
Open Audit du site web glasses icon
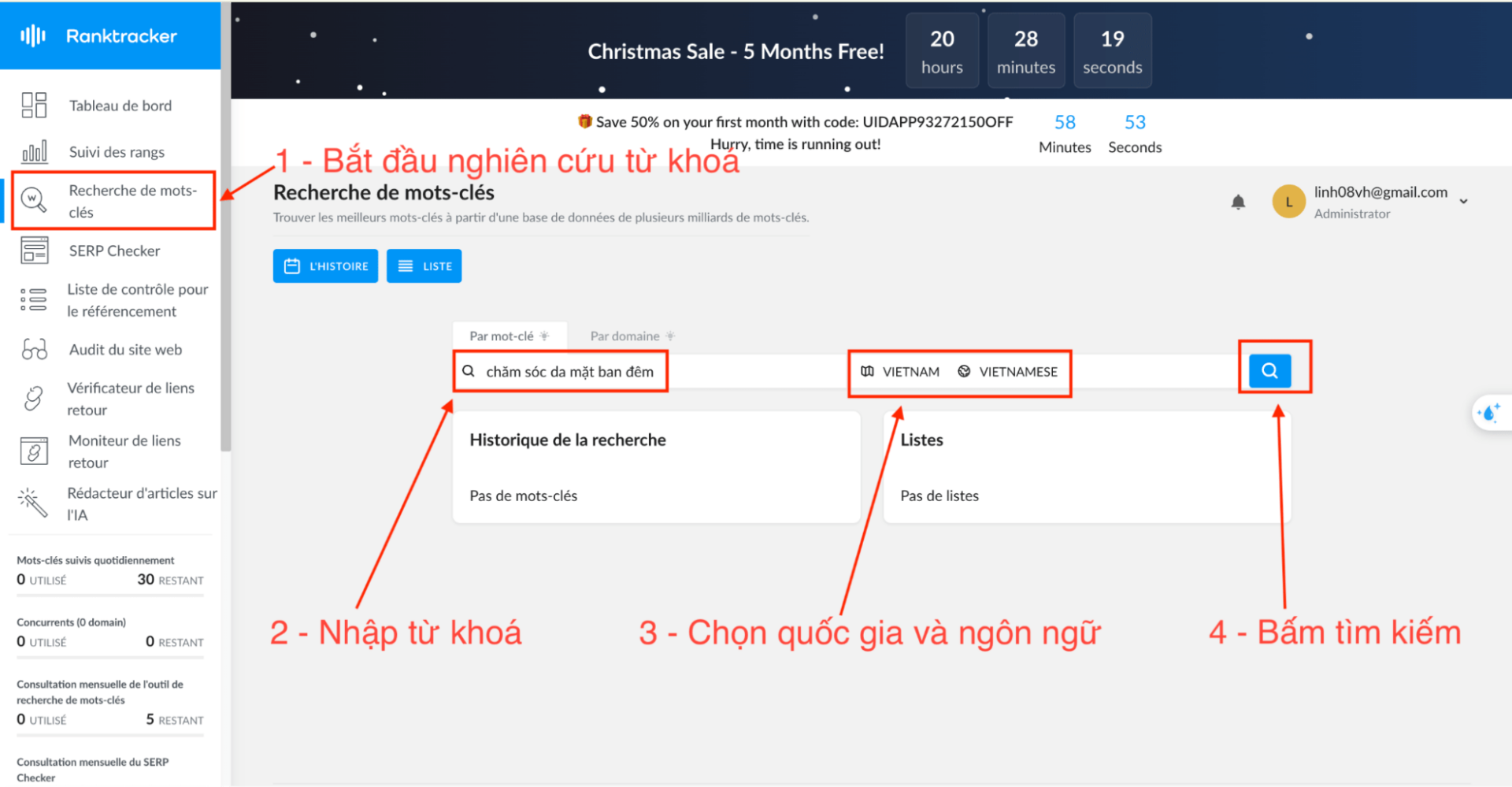34,349
